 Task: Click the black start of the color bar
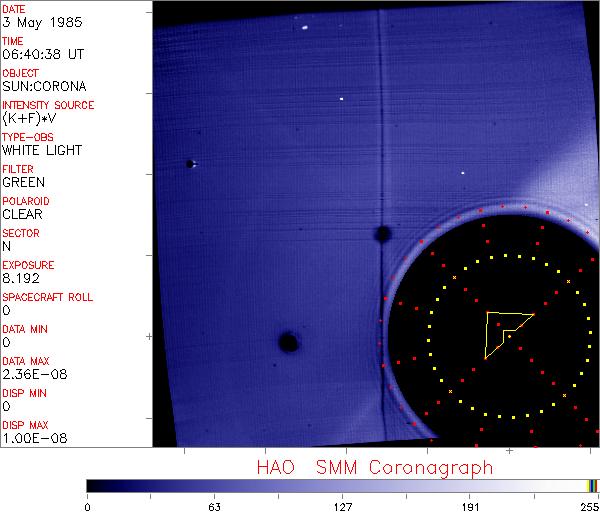pos(92,485)
